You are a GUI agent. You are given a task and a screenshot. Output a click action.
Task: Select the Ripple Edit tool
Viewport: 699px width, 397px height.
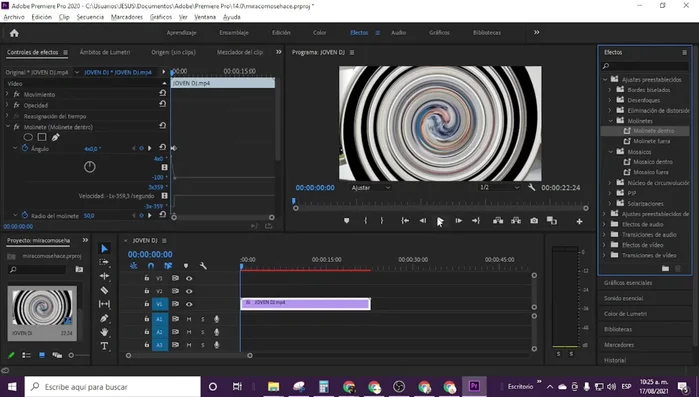coord(104,276)
